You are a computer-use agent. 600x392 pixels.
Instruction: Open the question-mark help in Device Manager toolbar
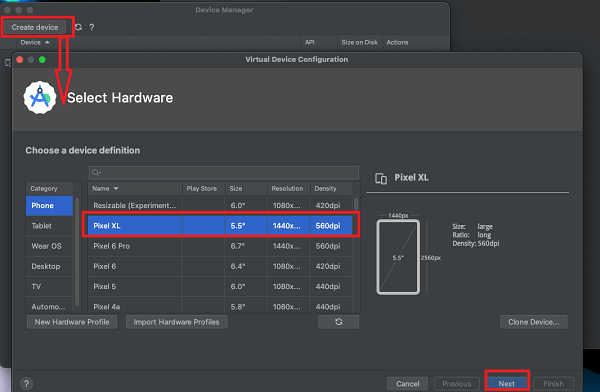pyautogui.click(x=92, y=27)
